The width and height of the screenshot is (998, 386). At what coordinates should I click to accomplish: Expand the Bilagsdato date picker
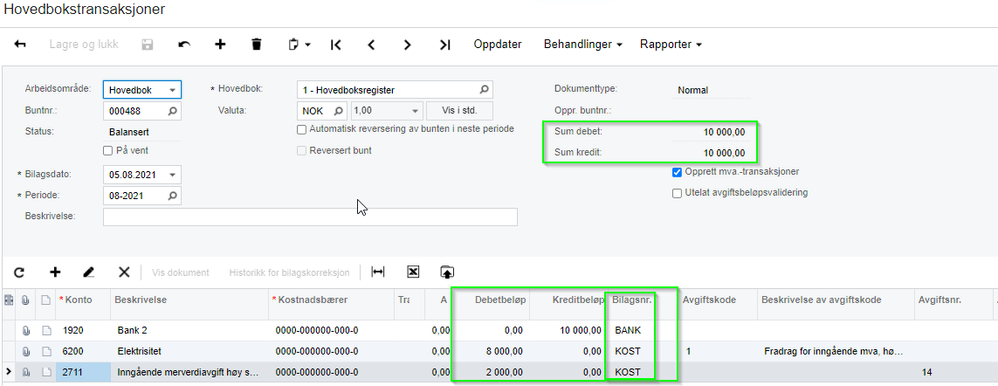[172, 175]
